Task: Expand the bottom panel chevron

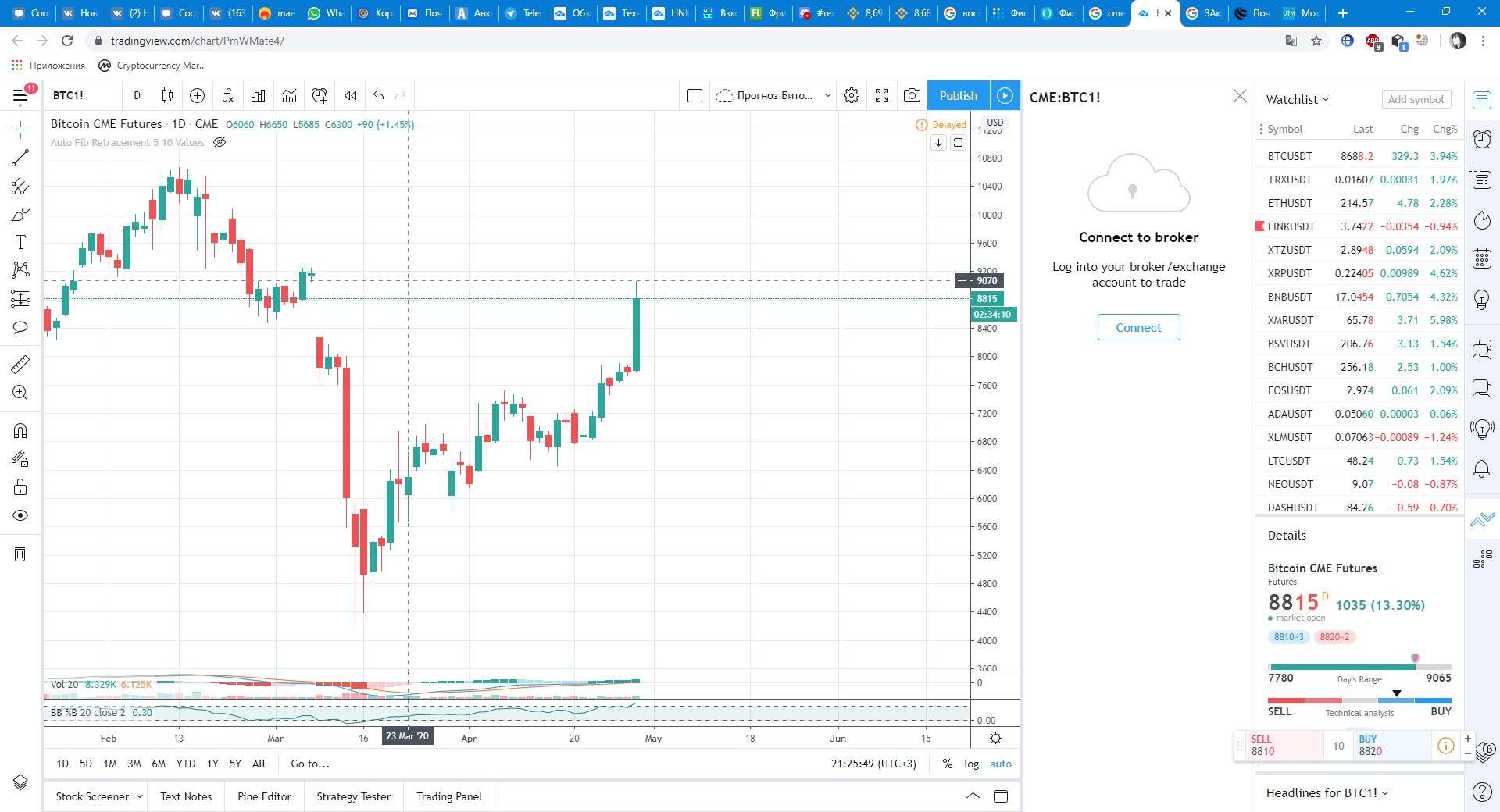Action: pyautogui.click(x=973, y=796)
